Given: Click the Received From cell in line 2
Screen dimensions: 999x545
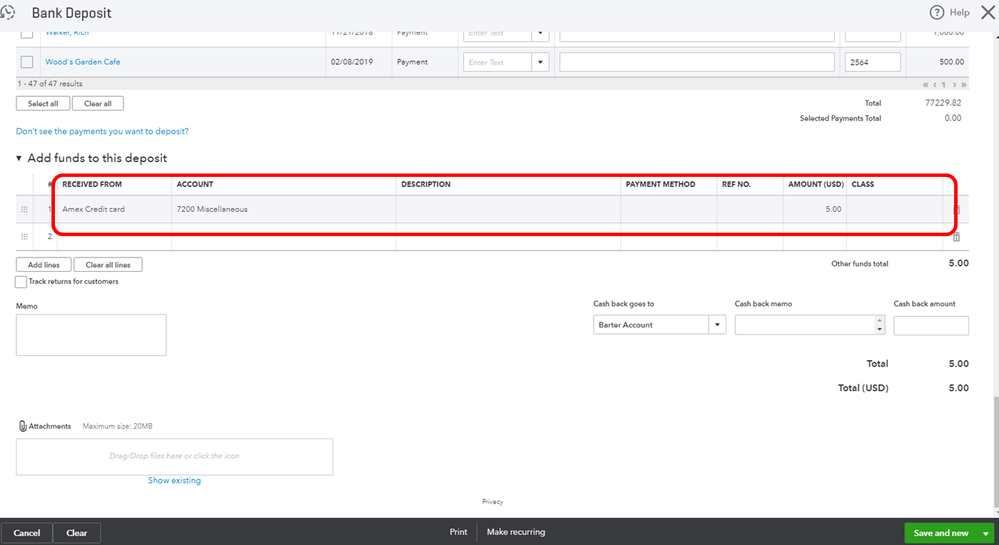Looking at the screenshot, I should tap(114, 236).
